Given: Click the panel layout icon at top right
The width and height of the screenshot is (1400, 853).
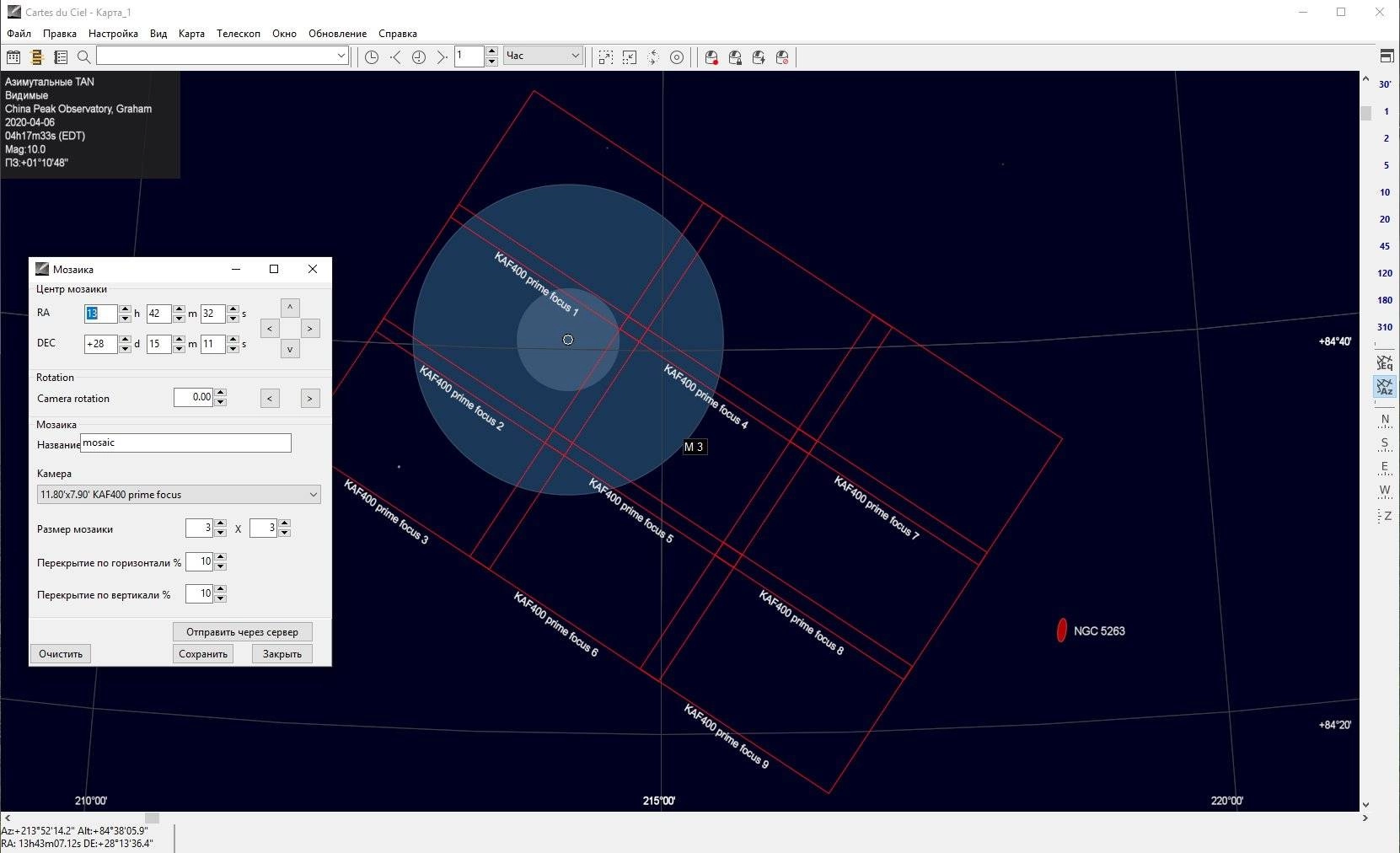Looking at the screenshot, I should [1387, 56].
